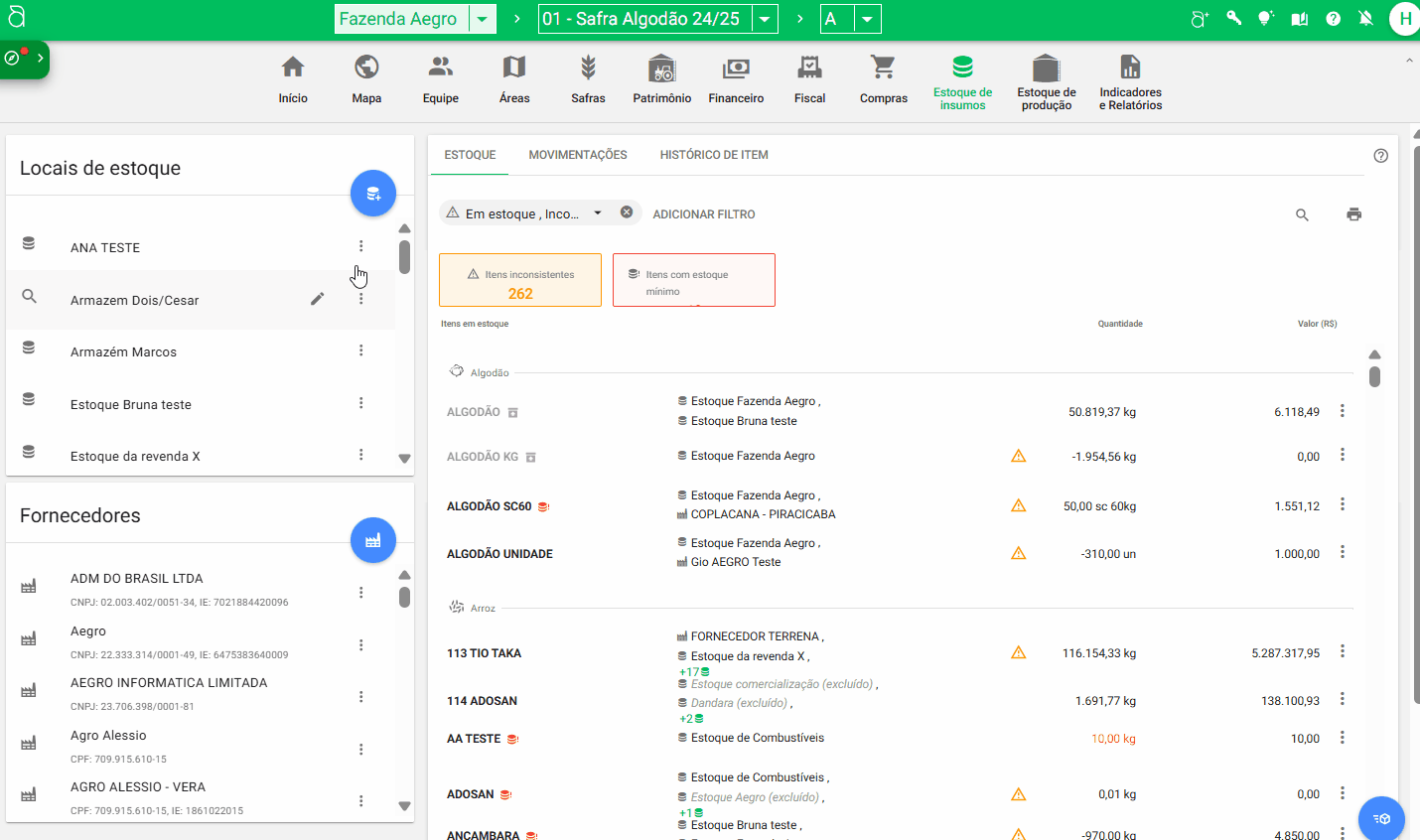Click the stock locations list scrollbar
Screen dimensions: 1420x840
point(404,256)
